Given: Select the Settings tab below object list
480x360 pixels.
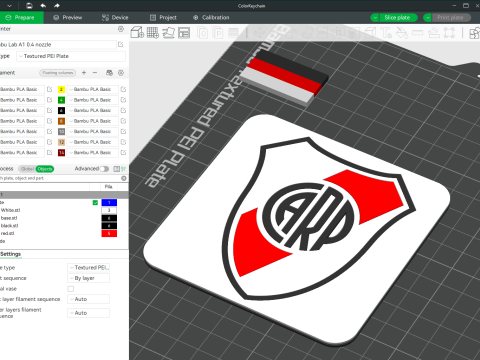Looking at the screenshot, I should (11, 254).
